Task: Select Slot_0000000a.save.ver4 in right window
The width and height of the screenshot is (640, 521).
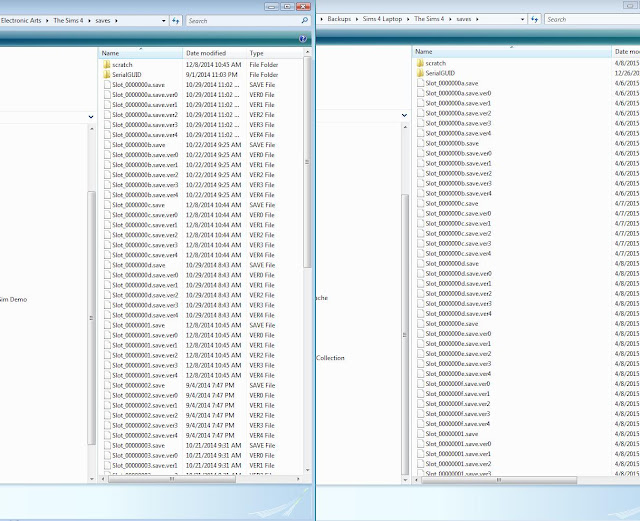Action: pos(458,133)
